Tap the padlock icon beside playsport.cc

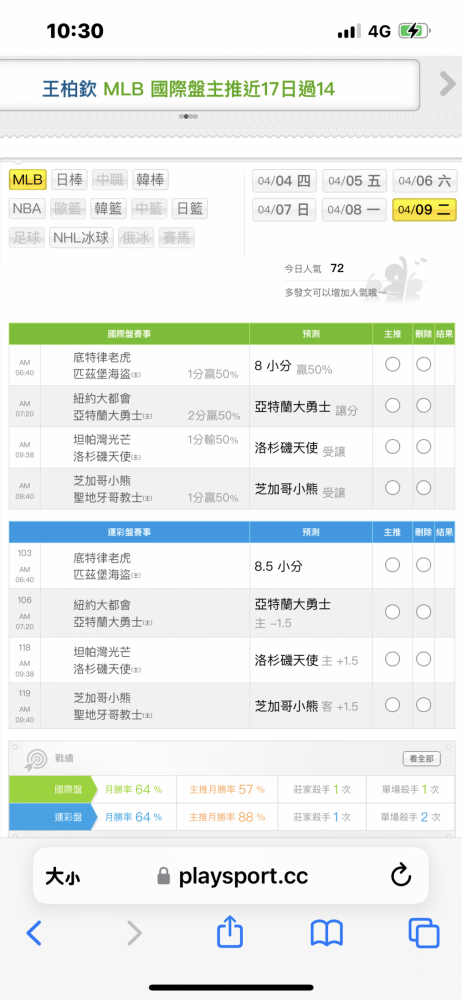click(x=164, y=876)
